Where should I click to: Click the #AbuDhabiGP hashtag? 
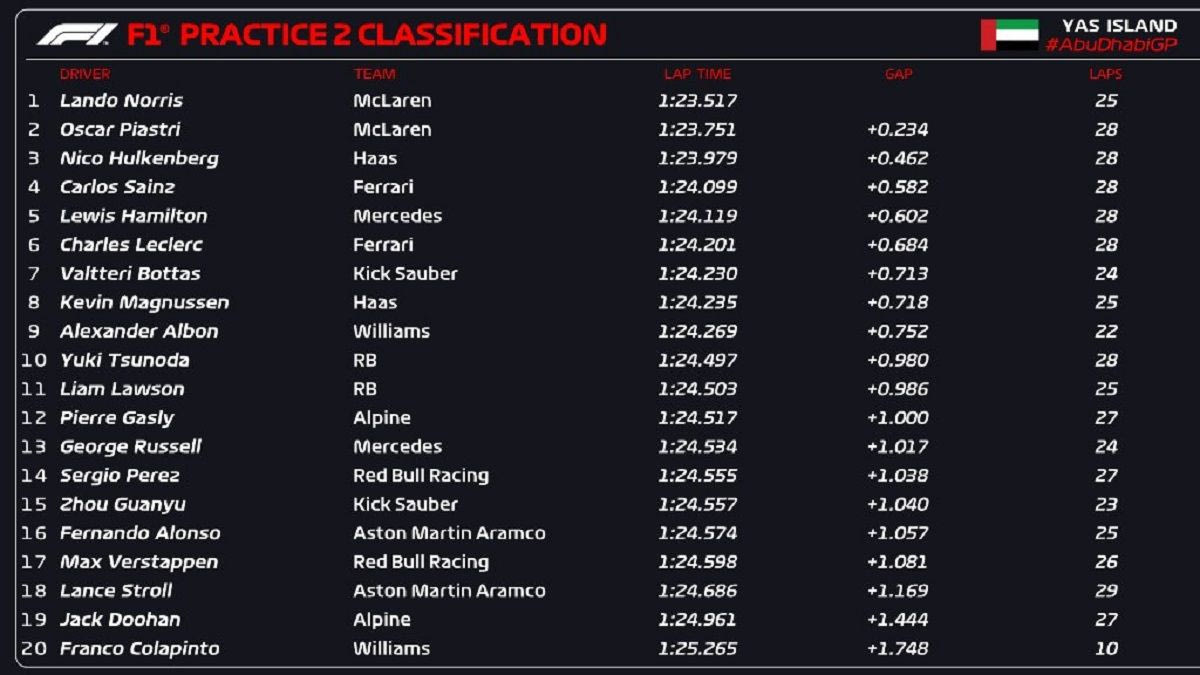click(x=1111, y=46)
